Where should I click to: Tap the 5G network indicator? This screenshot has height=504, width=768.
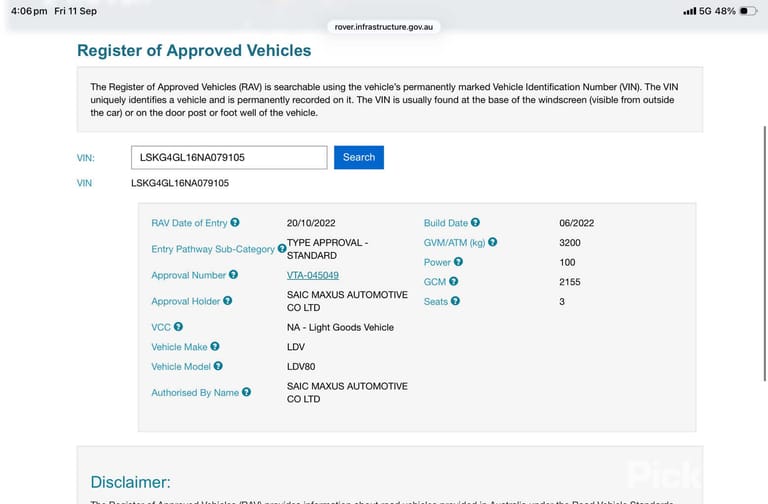pyautogui.click(x=705, y=11)
